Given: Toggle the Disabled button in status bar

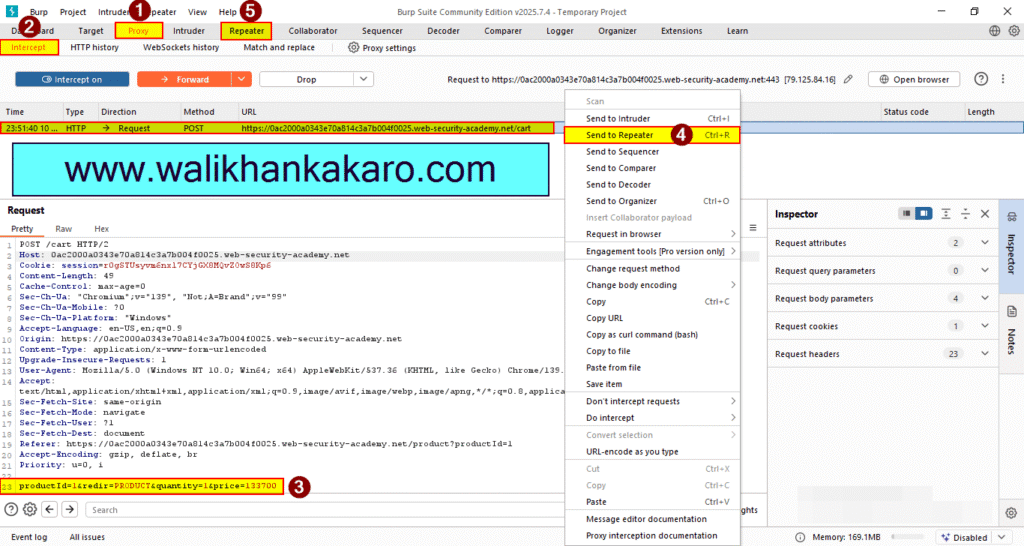Looking at the screenshot, I should coord(964,538).
